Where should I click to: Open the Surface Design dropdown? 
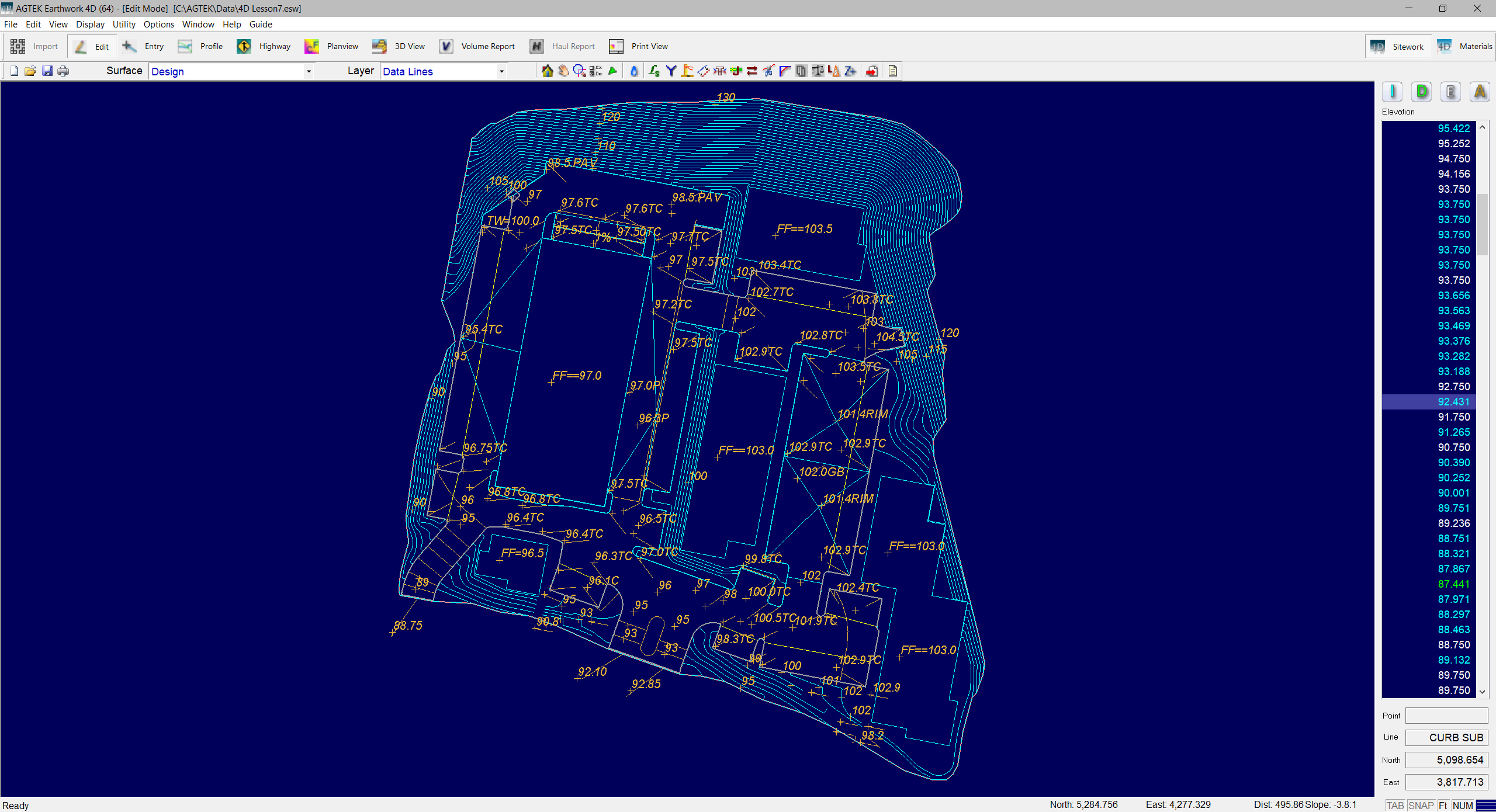point(309,72)
